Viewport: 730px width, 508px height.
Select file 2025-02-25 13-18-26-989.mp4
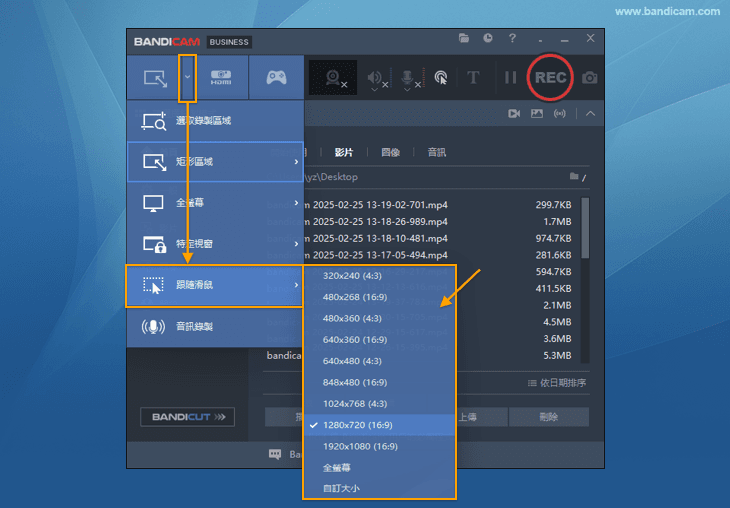(380, 222)
